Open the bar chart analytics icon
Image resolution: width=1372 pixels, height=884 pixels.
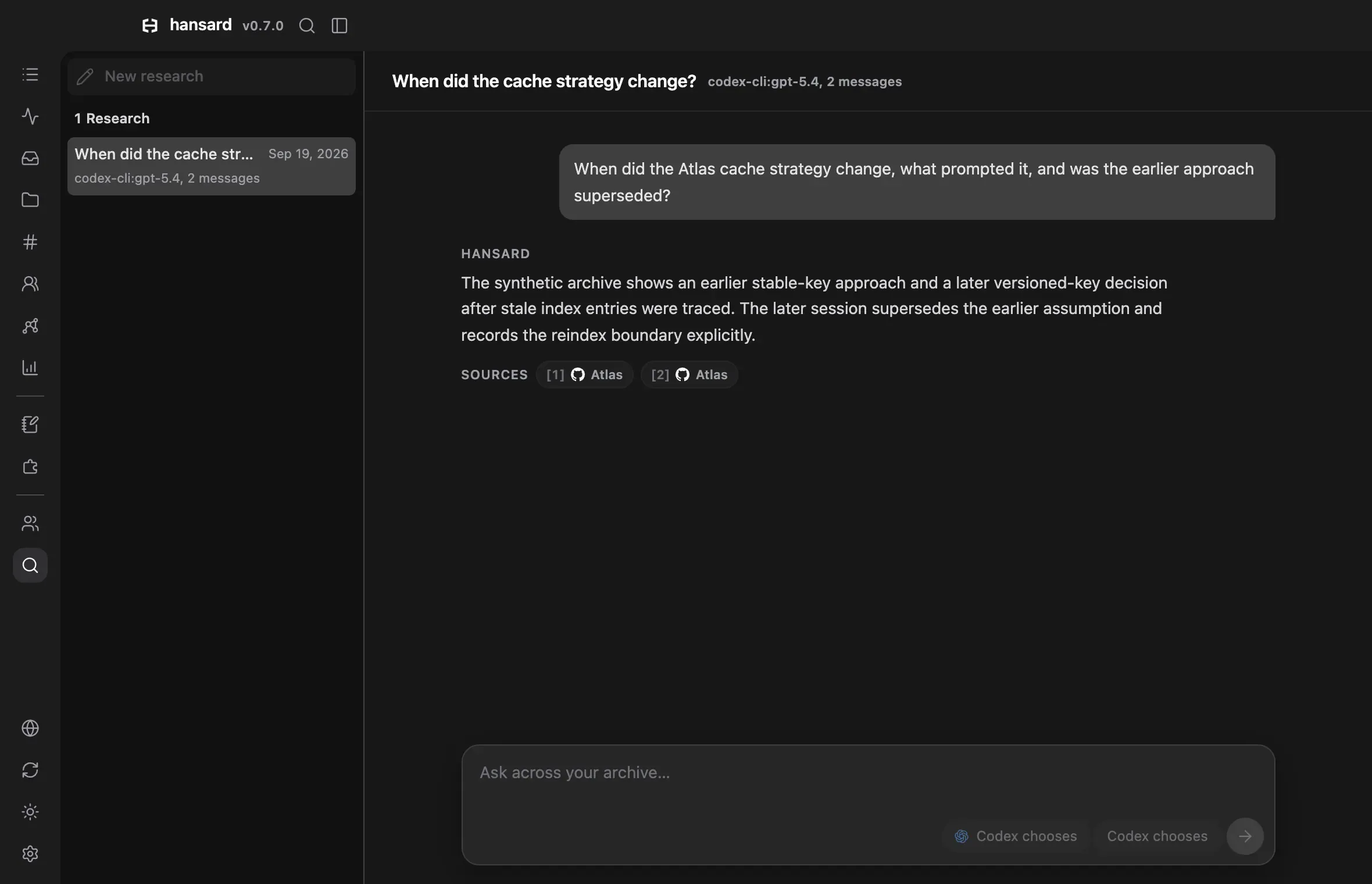coord(30,368)
